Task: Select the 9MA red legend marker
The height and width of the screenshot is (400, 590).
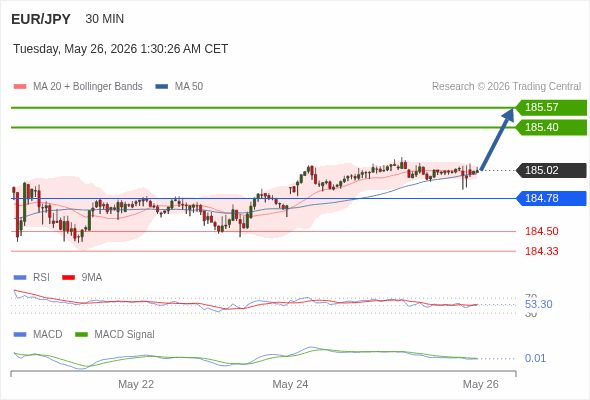Action: point(68,278)
